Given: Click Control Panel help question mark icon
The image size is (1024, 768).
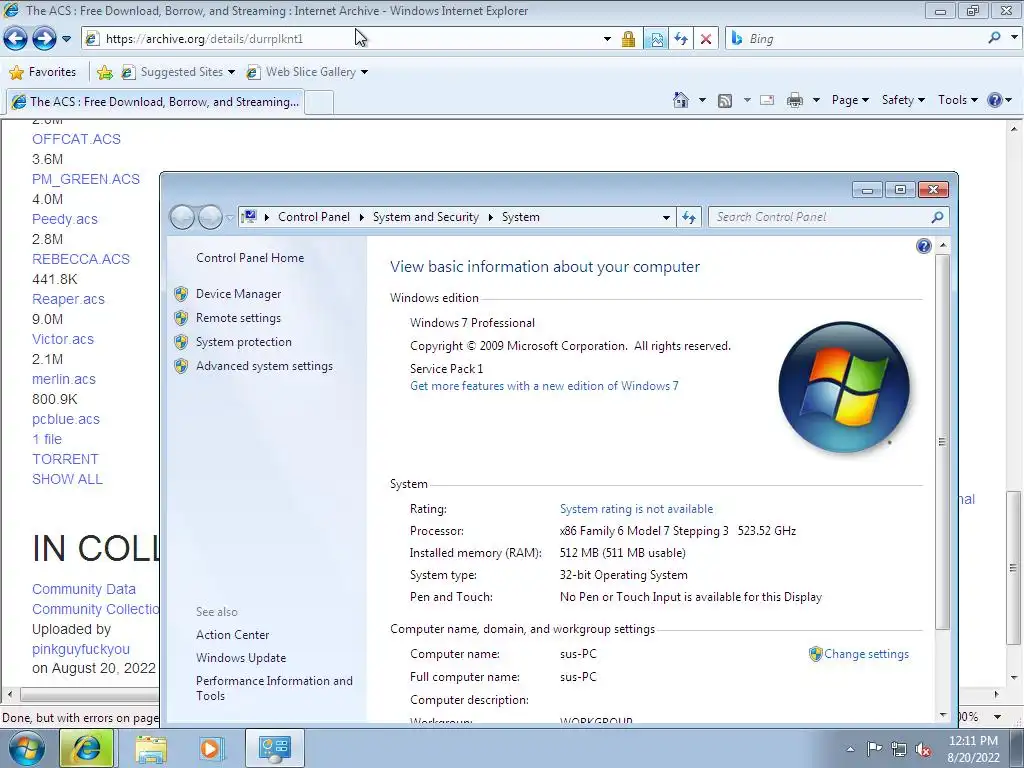Looking at the screenshot, I should point(923,246).
